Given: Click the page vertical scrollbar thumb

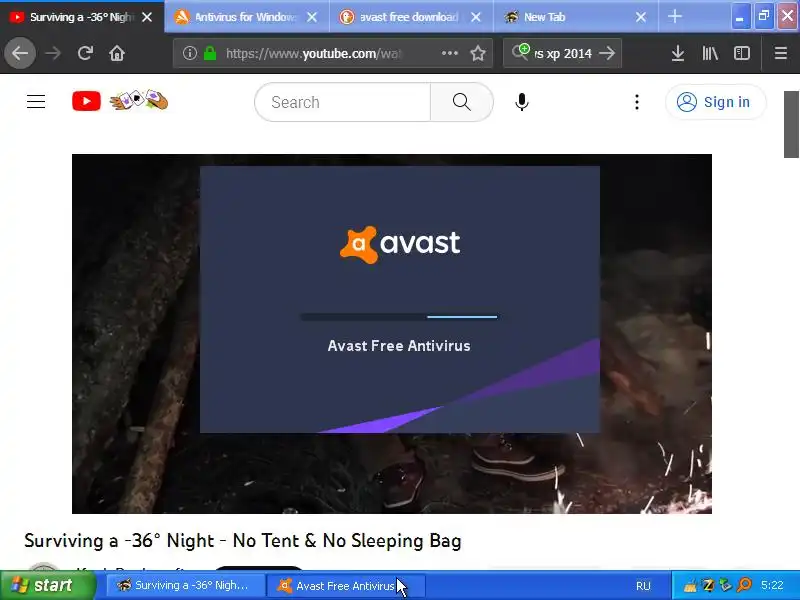Looking at the screenshot, I should 791,124.
